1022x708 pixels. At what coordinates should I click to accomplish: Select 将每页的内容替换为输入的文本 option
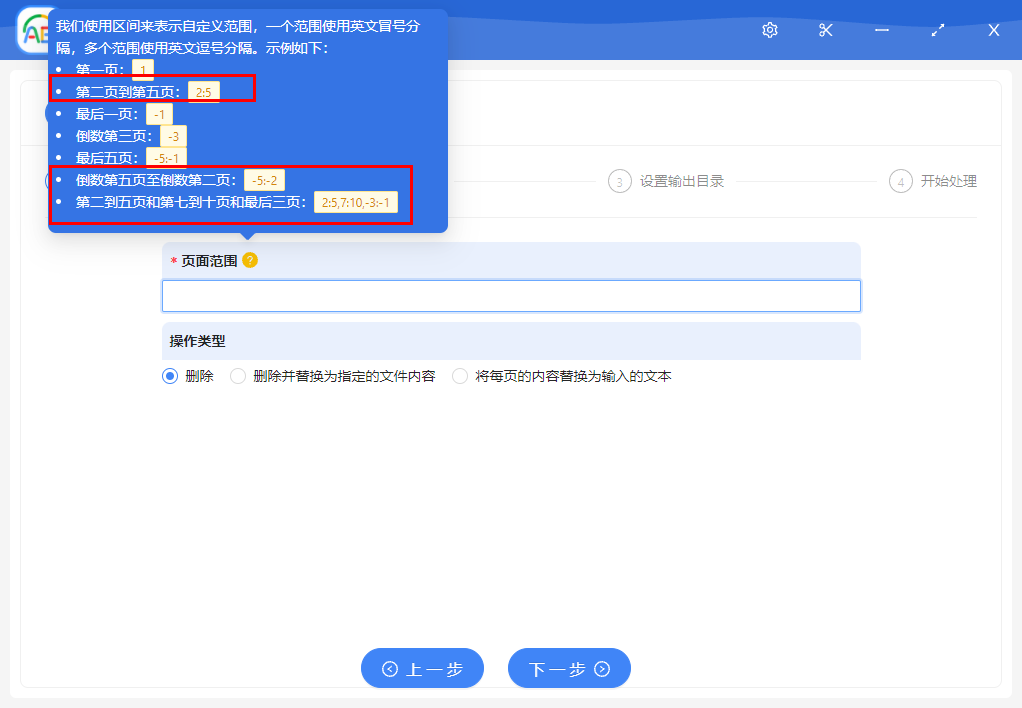(459, 376)
